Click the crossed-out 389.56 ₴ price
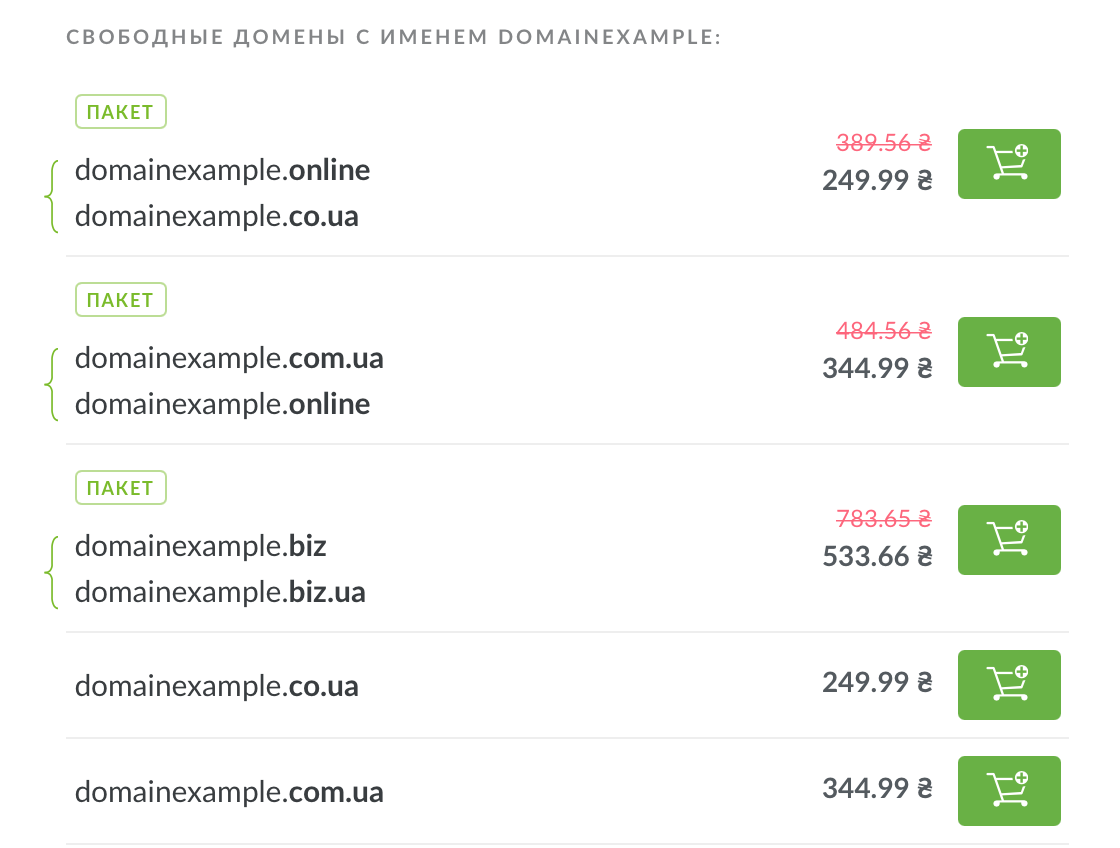This screenshot has height=848, width=1120. 883,143
